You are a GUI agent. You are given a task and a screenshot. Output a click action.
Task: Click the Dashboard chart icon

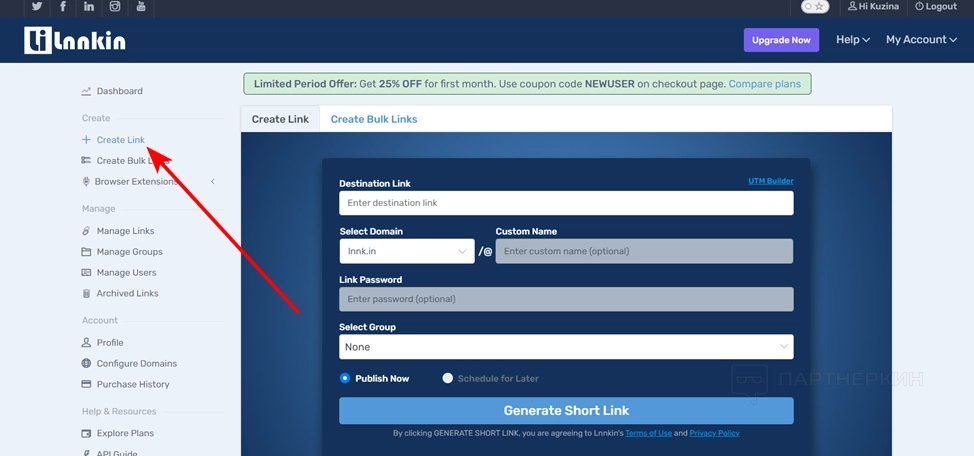pyautogui.click(x=86, y=91)
